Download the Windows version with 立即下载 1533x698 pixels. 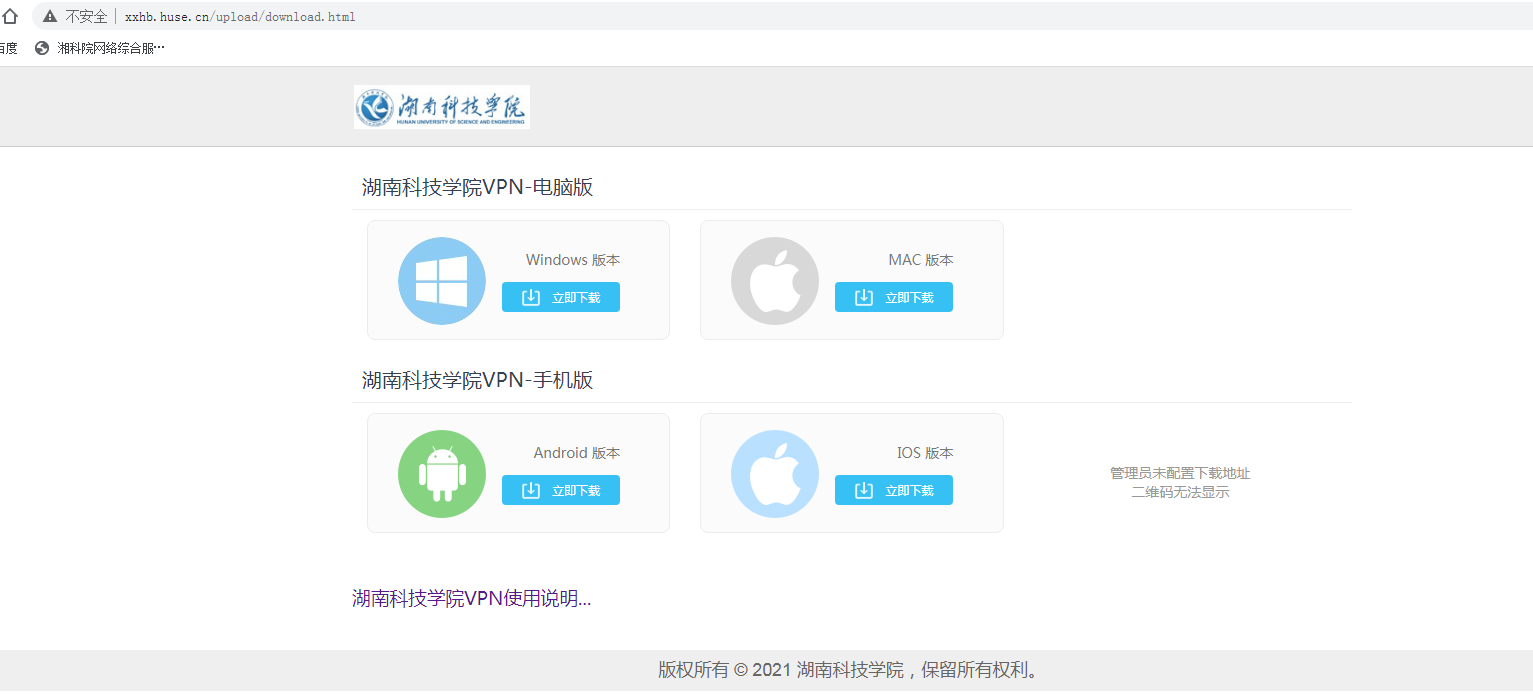(x=561, y=297)
